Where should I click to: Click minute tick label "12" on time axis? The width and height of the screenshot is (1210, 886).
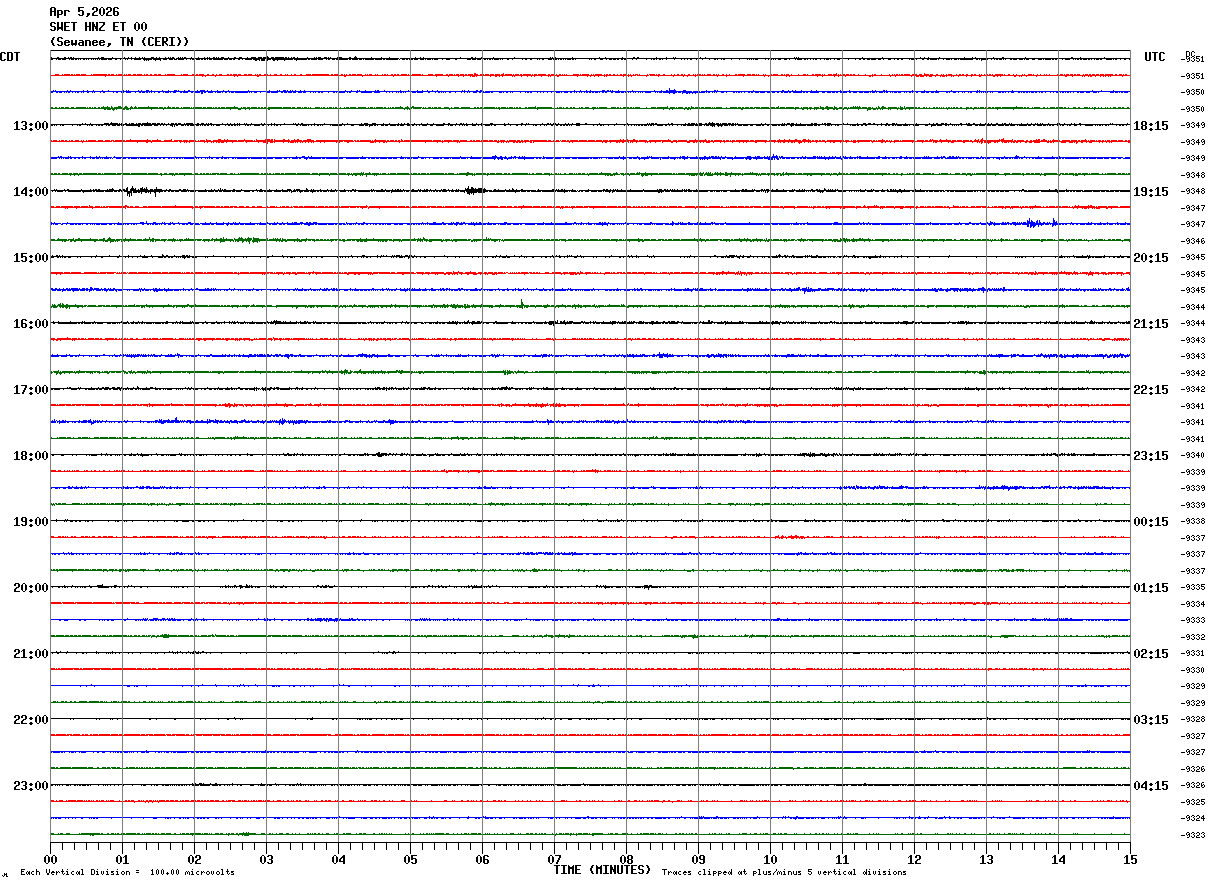point(914,859)
